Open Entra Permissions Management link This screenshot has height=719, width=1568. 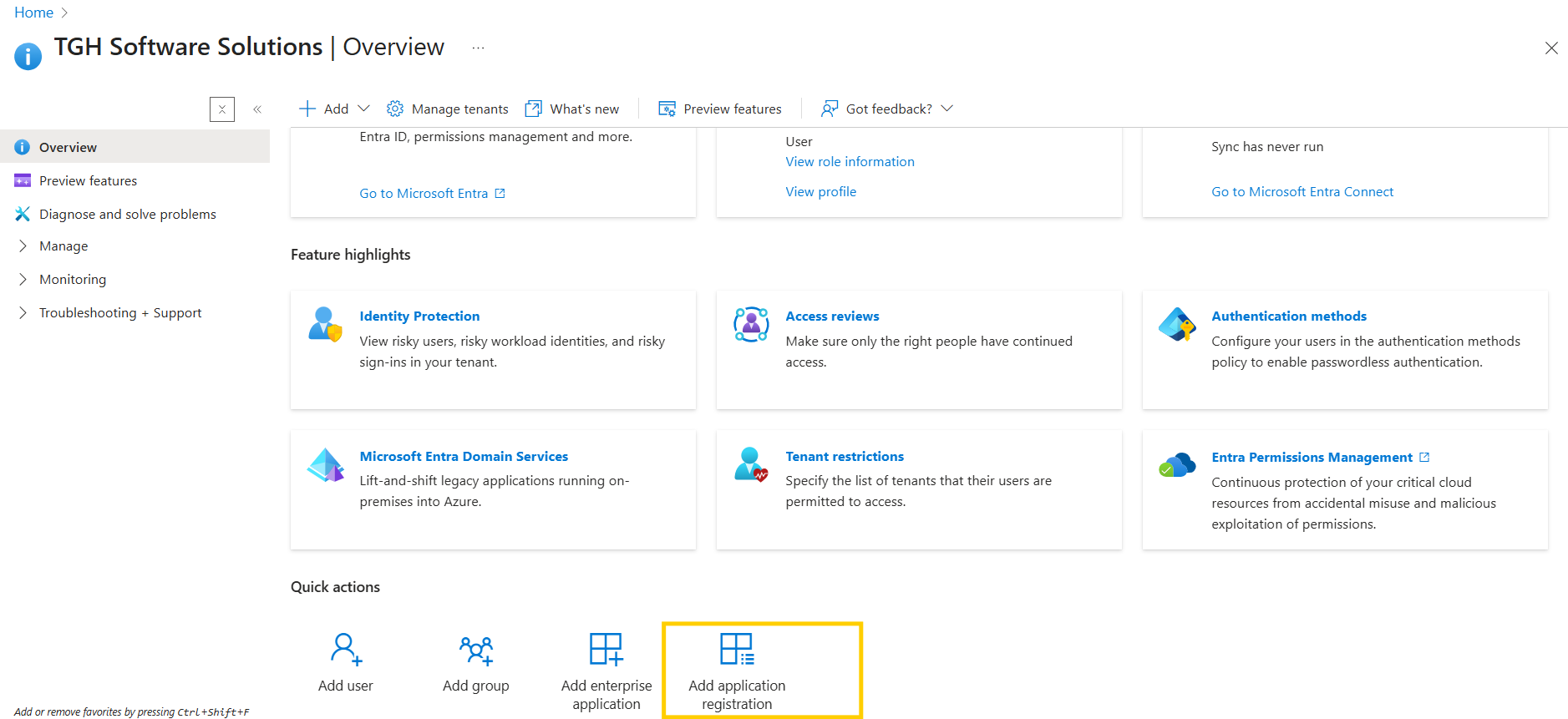pyautogui.click(x=1312, y=457)
